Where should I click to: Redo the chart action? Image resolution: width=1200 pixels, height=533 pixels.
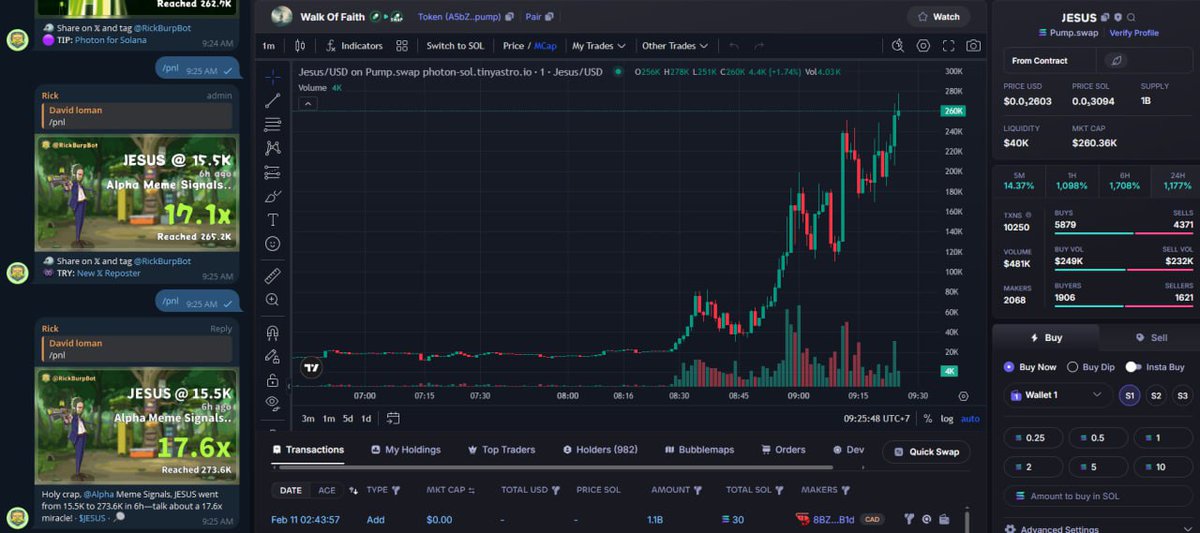click(x=759, y=46)
